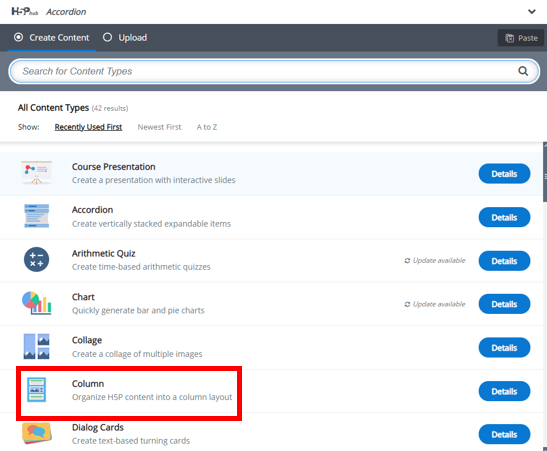Sort content types A to Z
This screenshot has height=451, width=547.
click(x=207, y=127)
